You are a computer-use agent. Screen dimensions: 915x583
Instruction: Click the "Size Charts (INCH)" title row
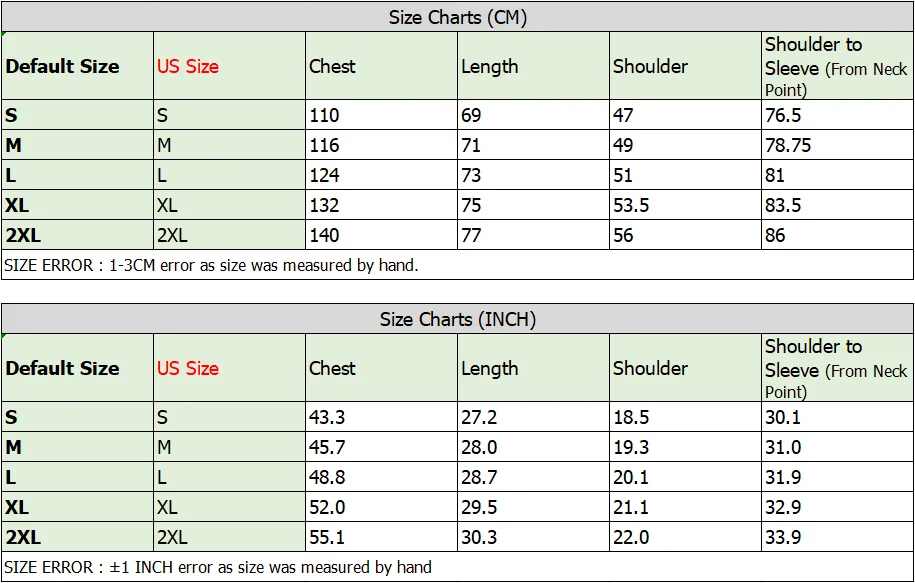pyautogui.click(x=457, y=320)
